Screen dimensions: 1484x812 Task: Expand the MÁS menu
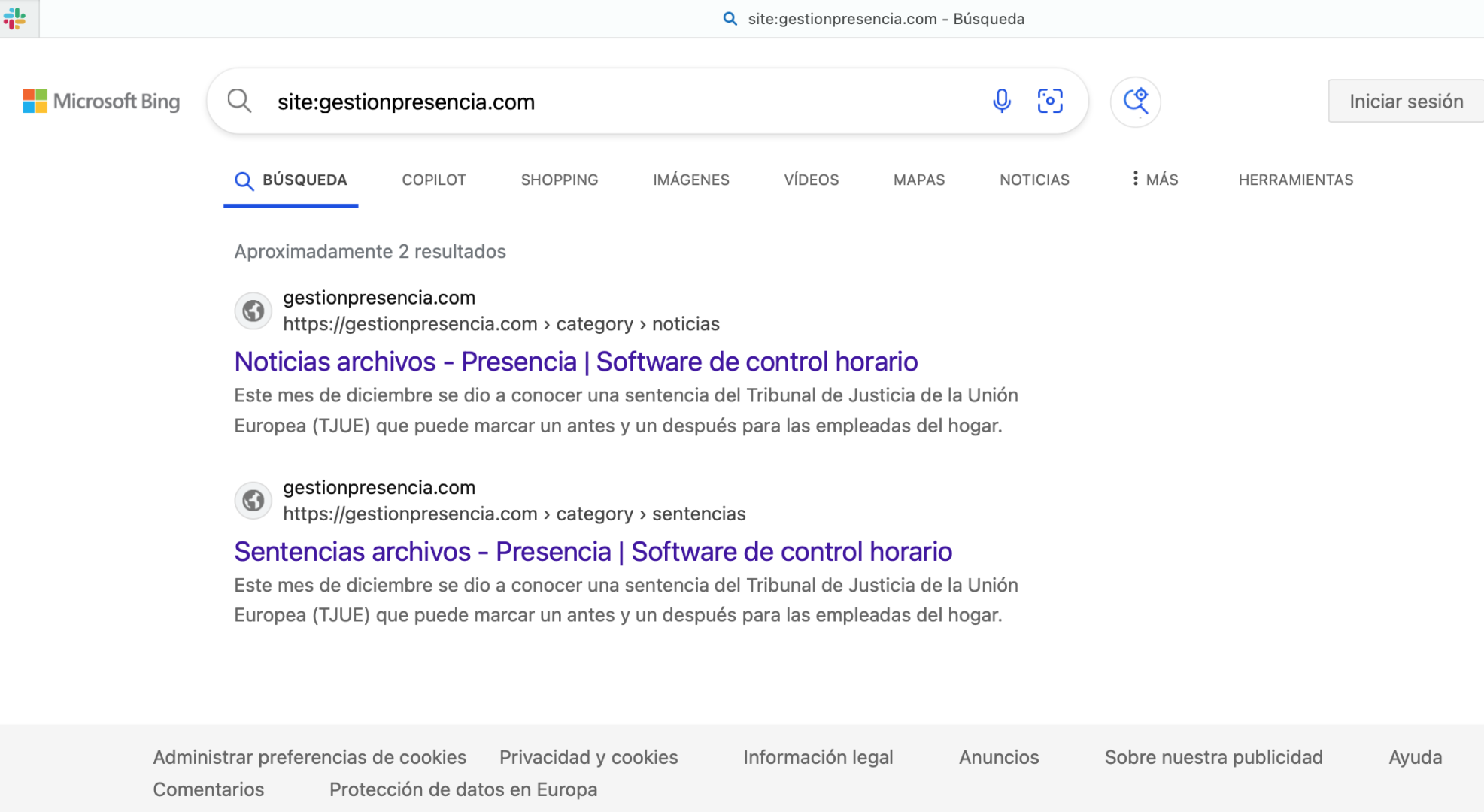1155,180
